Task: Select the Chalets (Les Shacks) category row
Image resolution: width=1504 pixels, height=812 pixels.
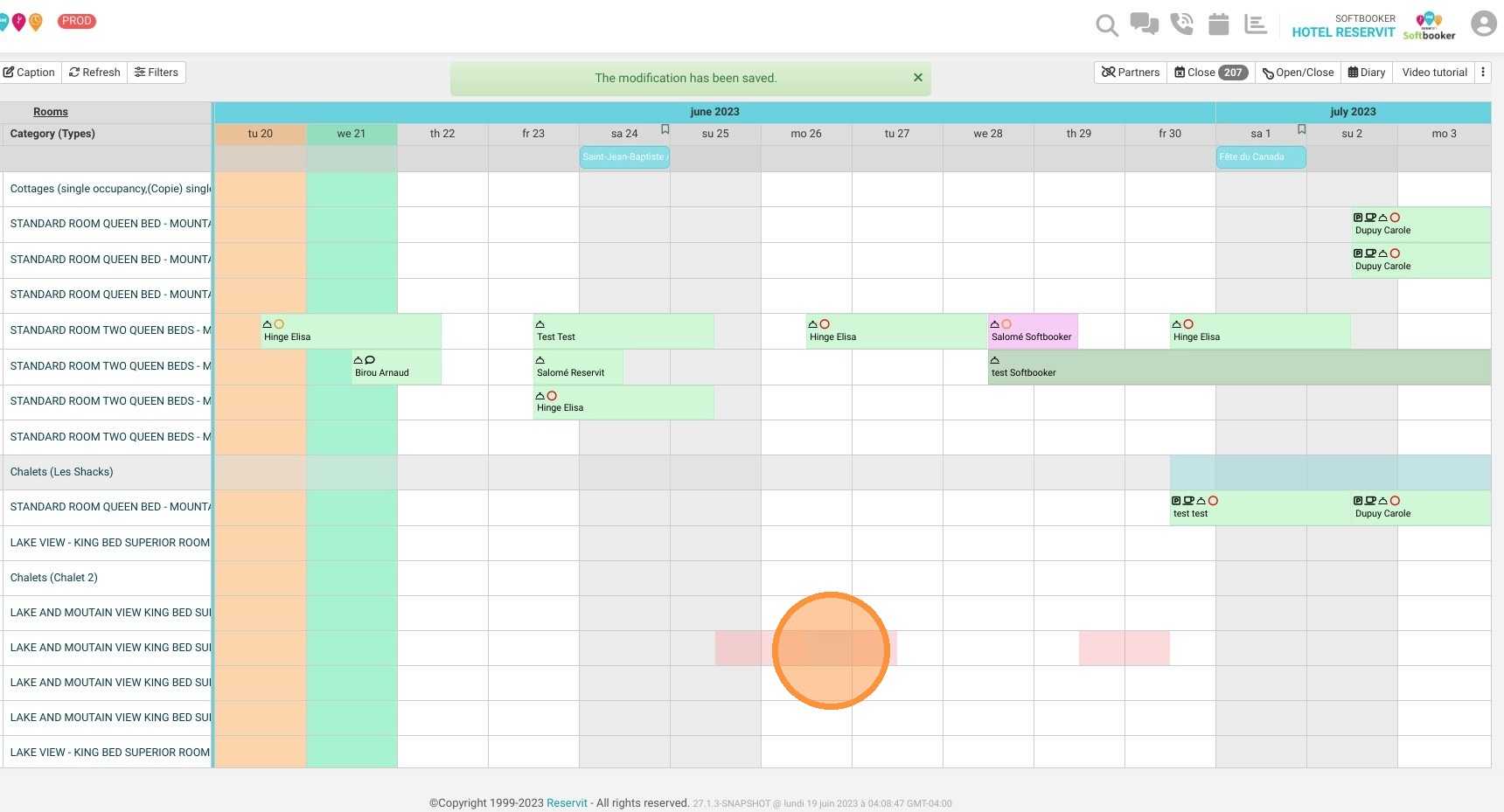Action: click(106, 472)
